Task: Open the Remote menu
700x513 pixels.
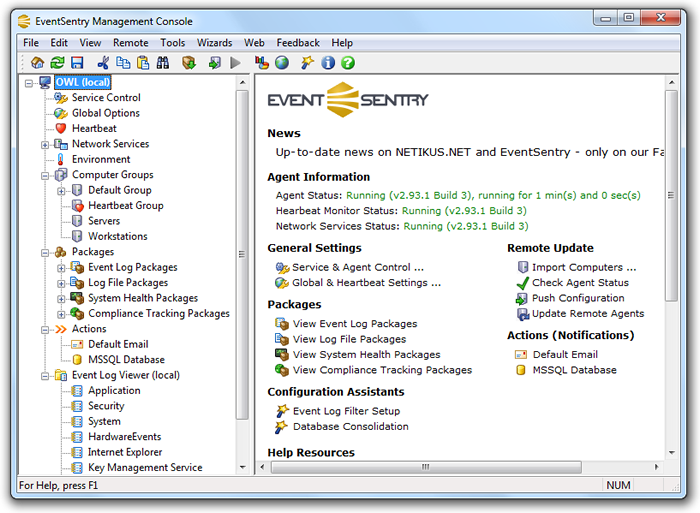Action: tap(130, 43)
